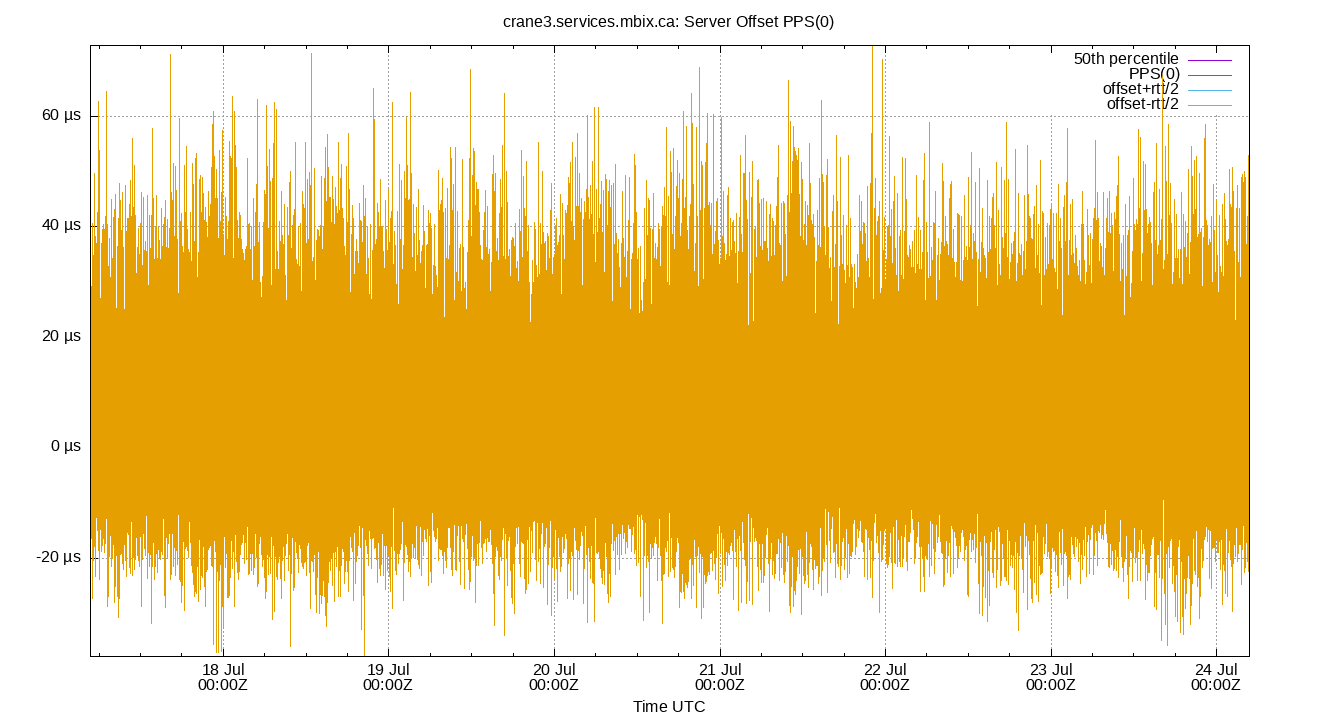Click the '0 µs' y-axis label
The image size is (1340, 720).
point(65,446)
